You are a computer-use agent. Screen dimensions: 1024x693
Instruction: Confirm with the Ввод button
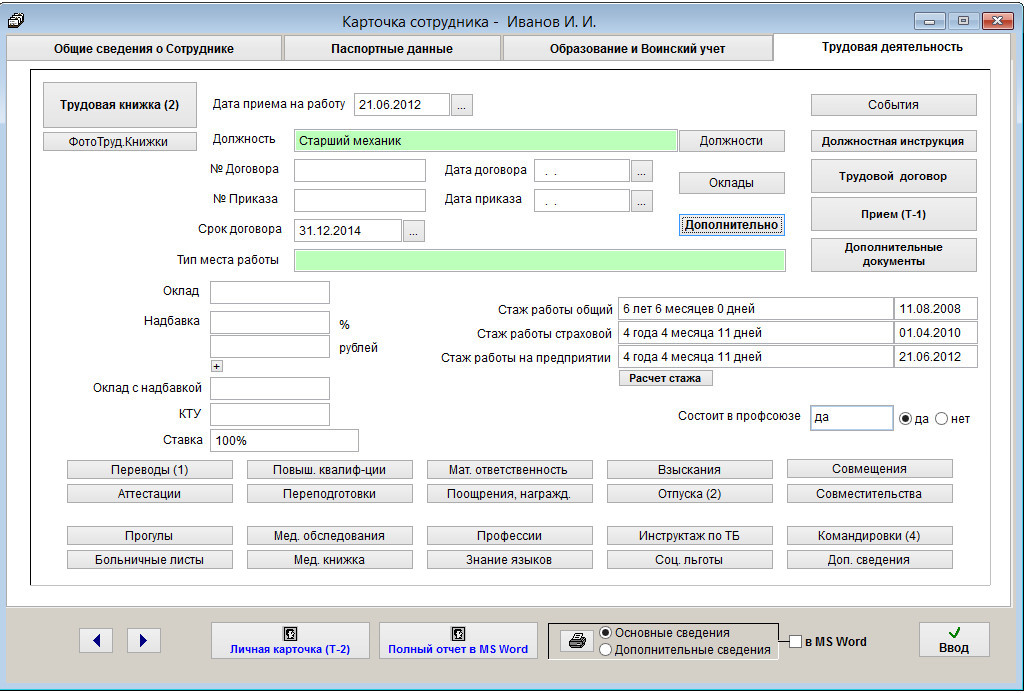954,640
